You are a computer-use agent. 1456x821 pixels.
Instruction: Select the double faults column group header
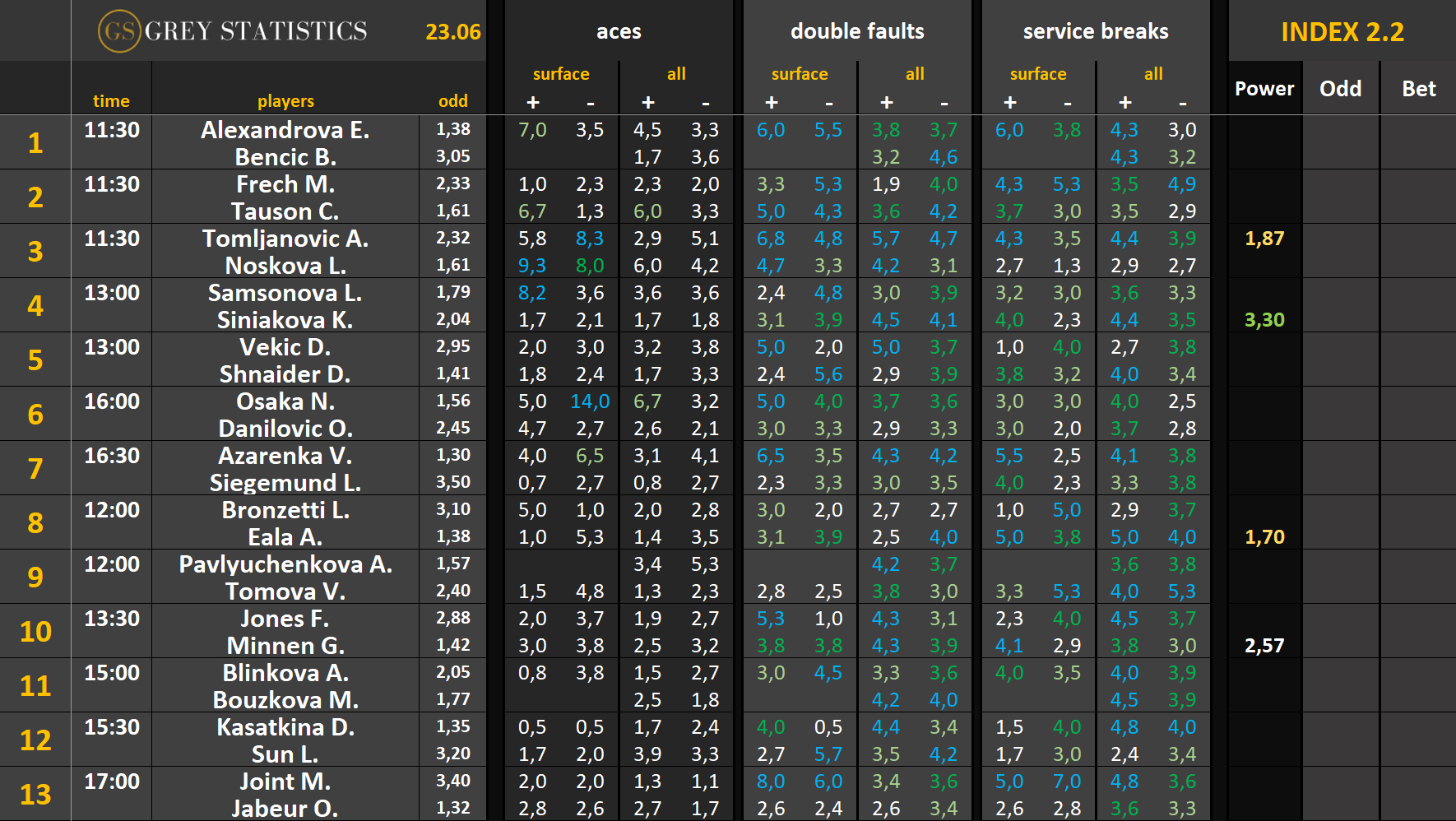point(857,31)
